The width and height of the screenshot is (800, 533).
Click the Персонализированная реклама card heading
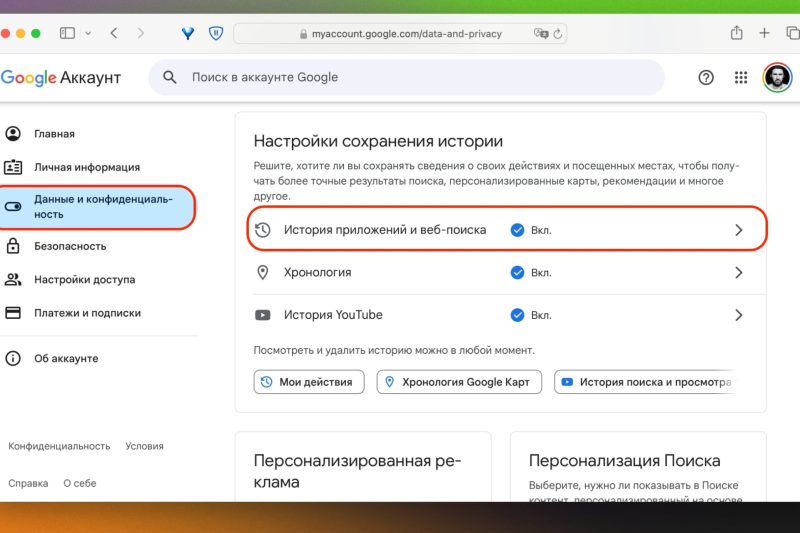[x=357, y=471]
